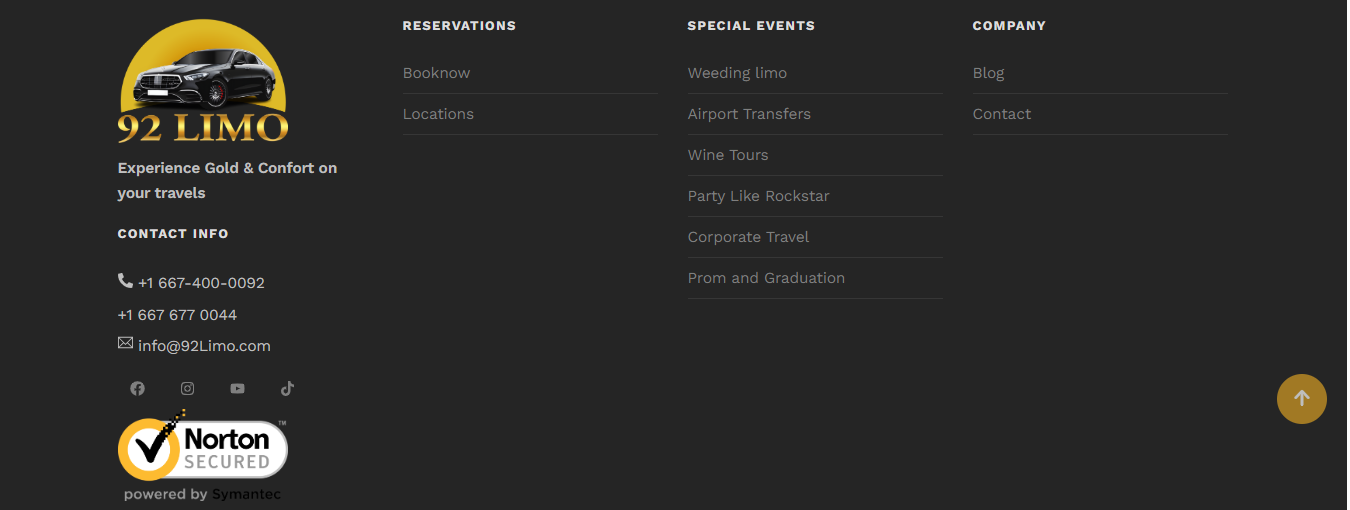Screen dimensions: 1350x510
Task: Select Airport Transfers
Action: click(749, 114)
